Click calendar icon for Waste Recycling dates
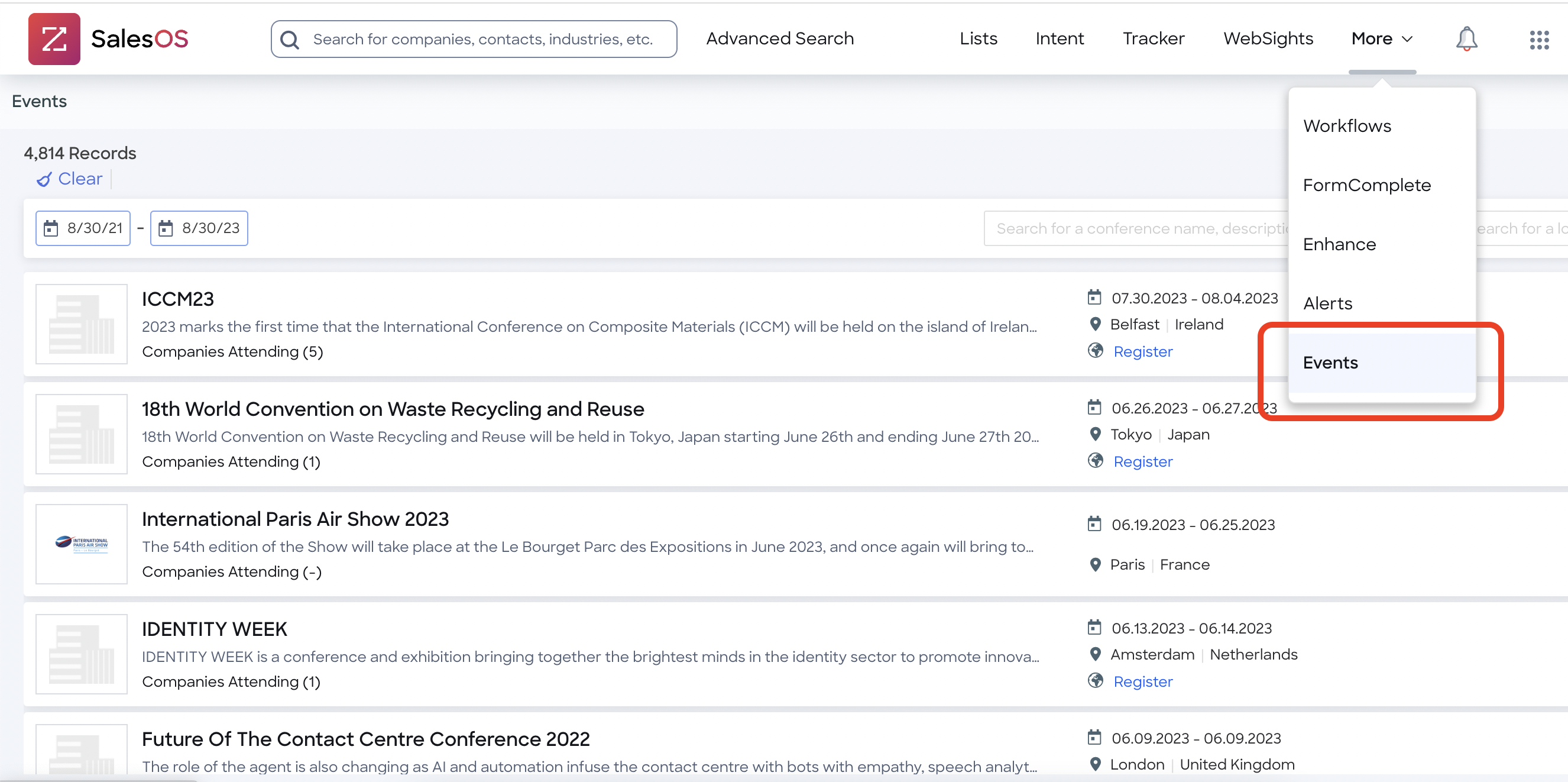 [1094, 407]
